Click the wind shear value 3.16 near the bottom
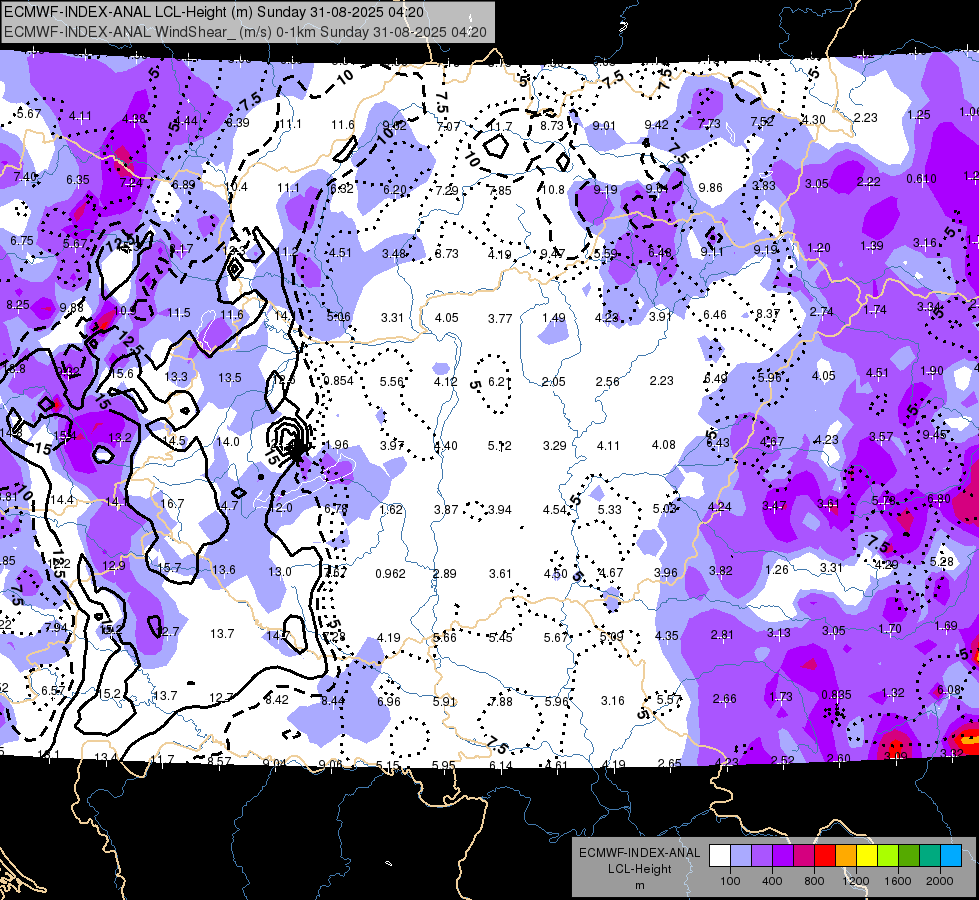 pos(612,701)
